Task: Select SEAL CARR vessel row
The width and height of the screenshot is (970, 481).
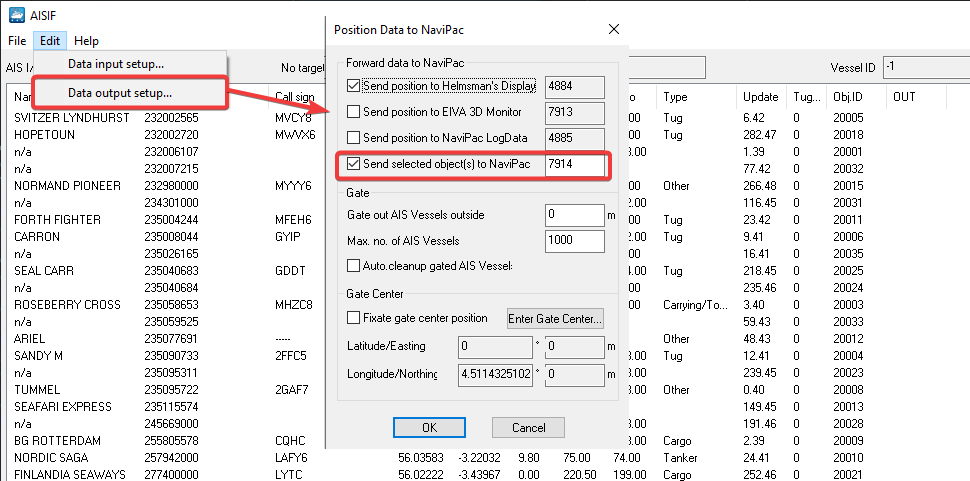Action: 44,271
